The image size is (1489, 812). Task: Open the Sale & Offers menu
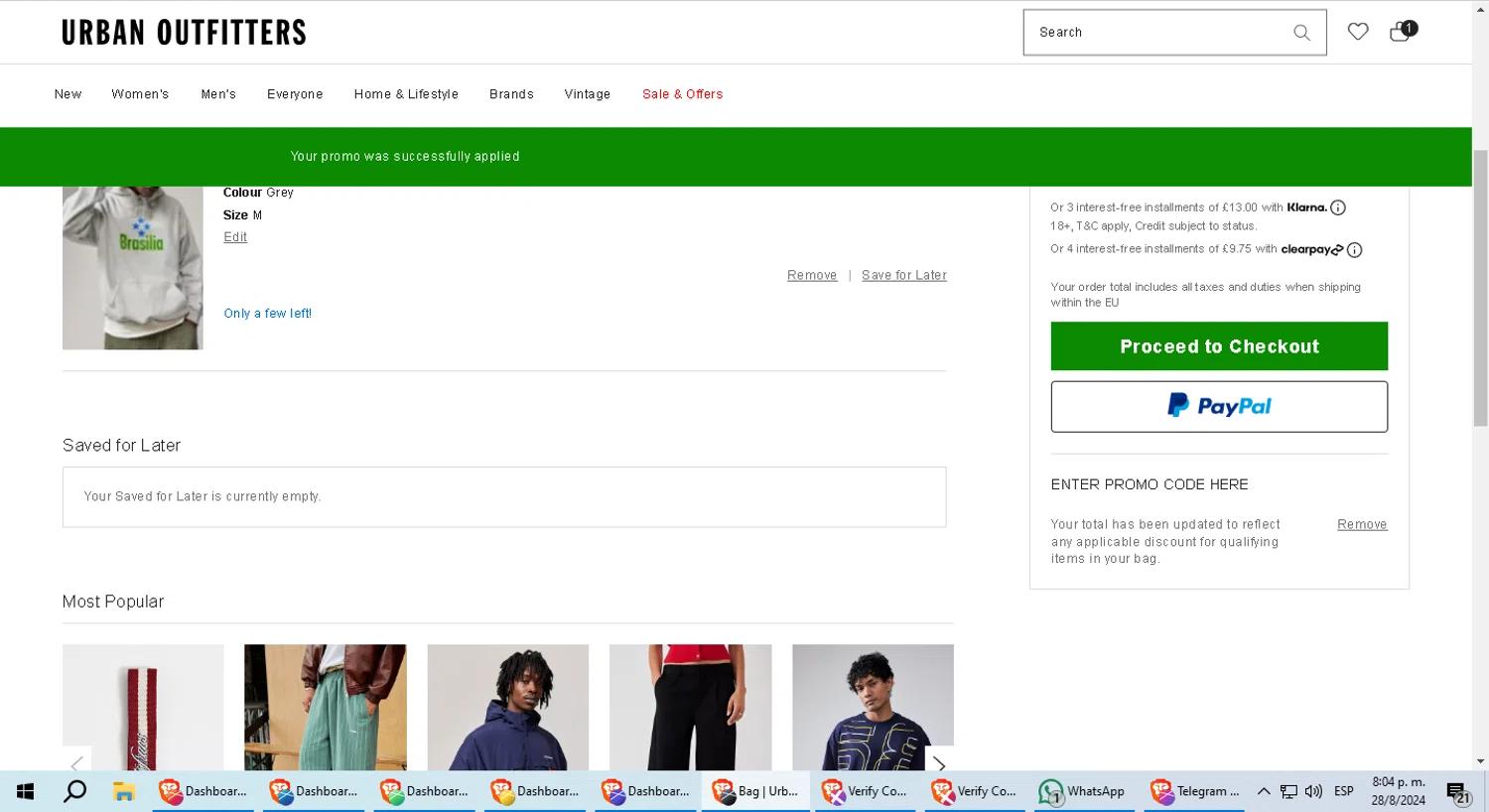682,94
